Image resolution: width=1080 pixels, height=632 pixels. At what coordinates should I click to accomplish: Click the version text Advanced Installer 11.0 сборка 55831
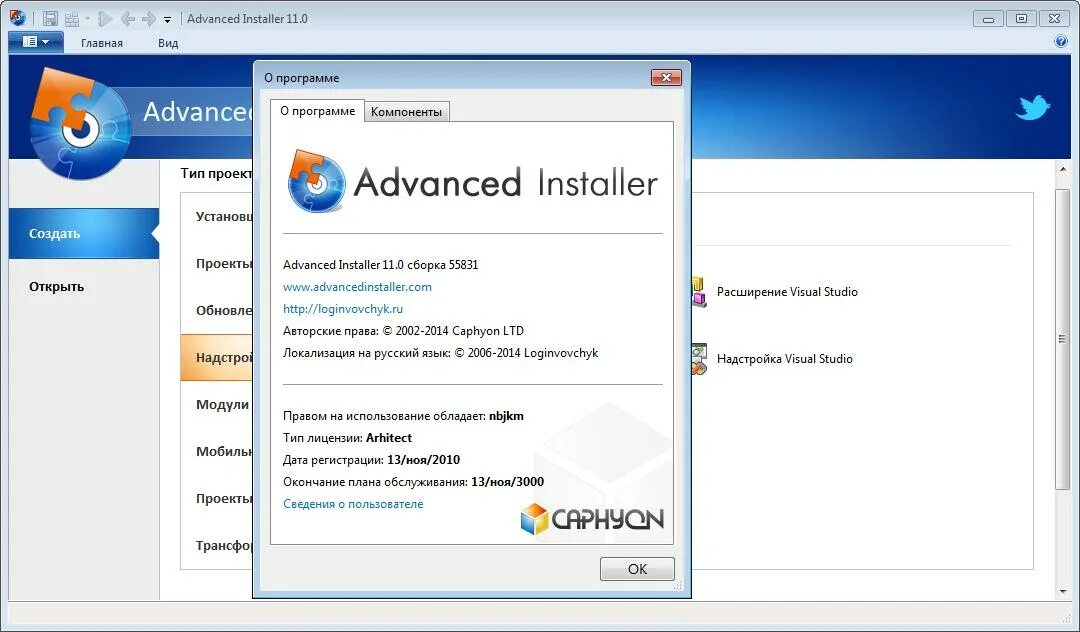380,264
